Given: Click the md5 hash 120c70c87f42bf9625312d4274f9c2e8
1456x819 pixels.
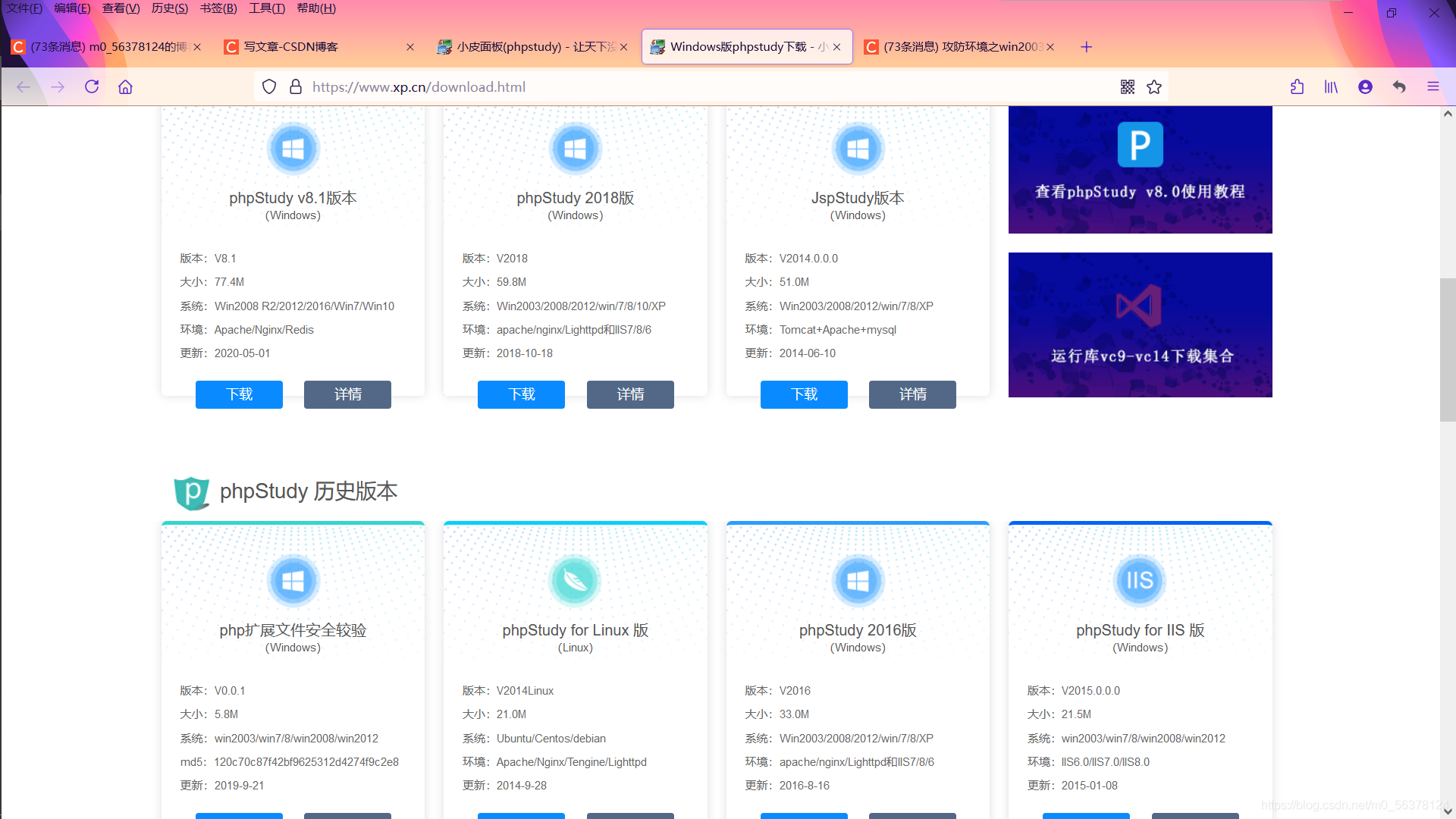Looking at the screenshot, I should click(306, 762).
